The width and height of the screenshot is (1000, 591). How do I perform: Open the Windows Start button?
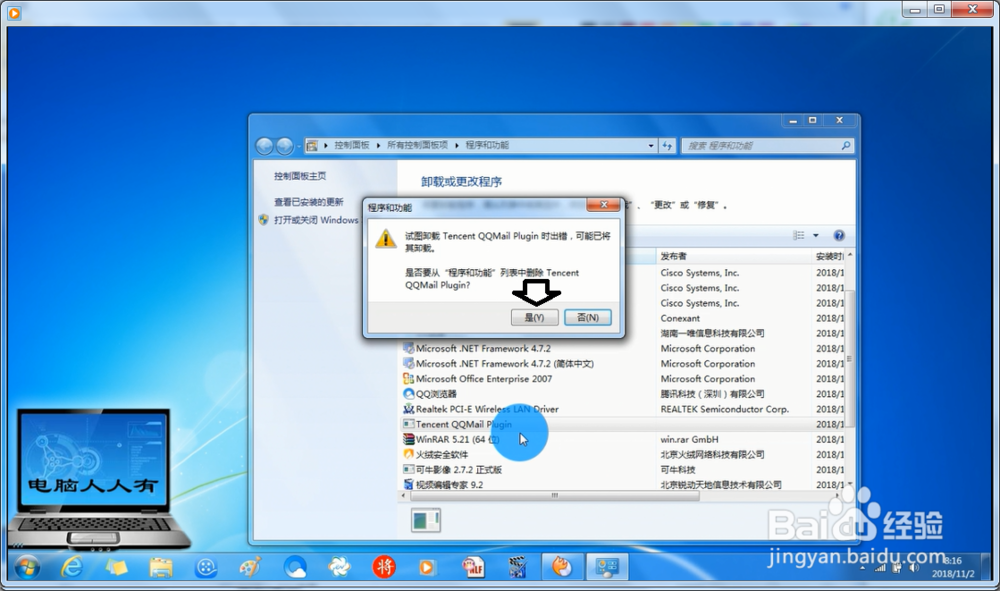[x=26, y=567]
